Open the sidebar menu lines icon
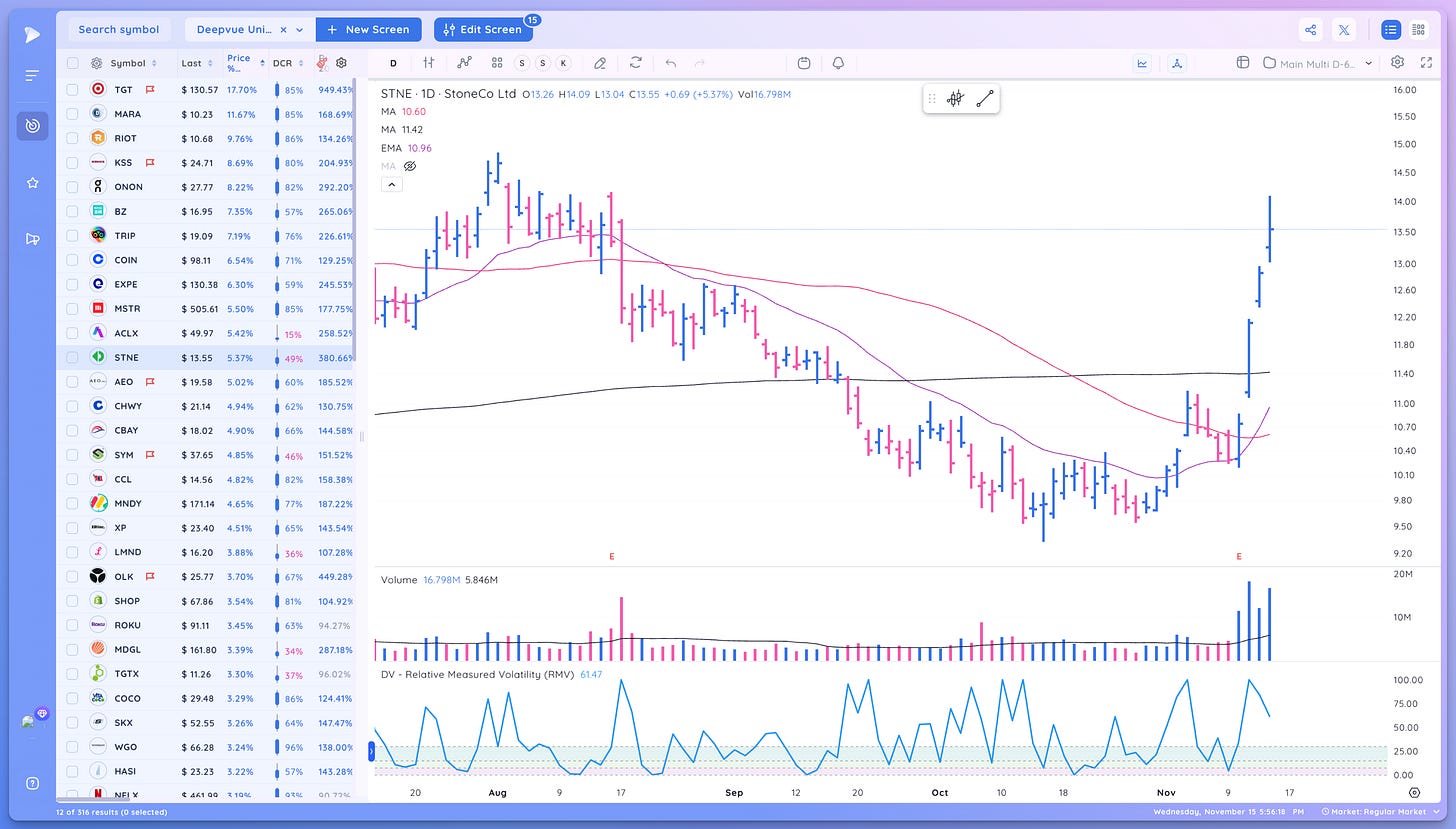This screenshot has height=829, width=1456. 33,76
